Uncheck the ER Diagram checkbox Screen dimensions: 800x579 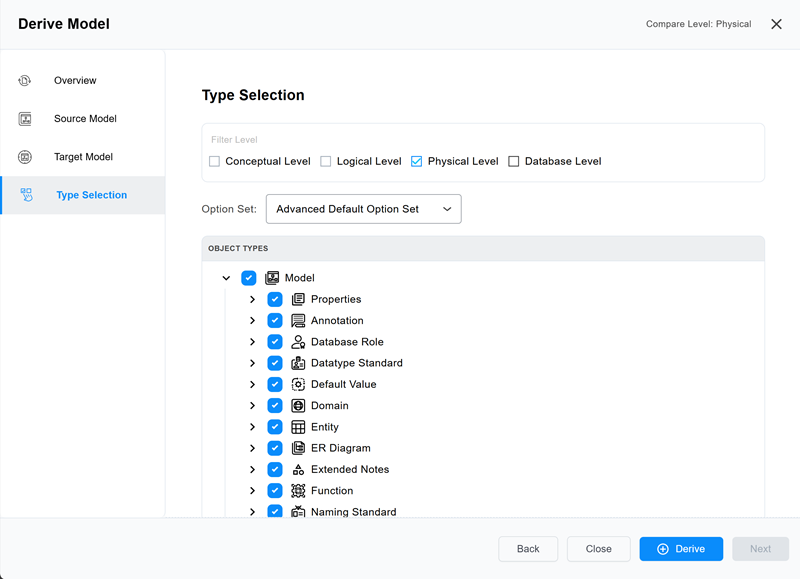click(x=274, y=448)
